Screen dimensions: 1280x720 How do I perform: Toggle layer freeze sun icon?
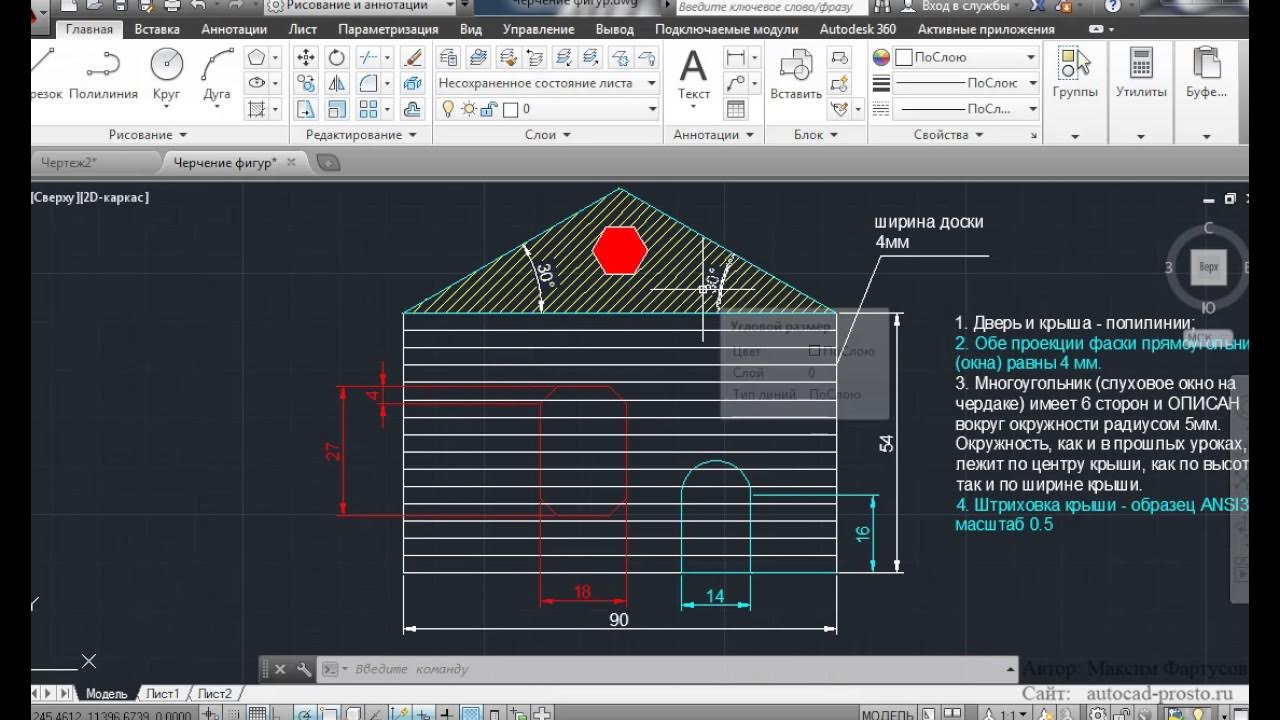tap(470, 109)
